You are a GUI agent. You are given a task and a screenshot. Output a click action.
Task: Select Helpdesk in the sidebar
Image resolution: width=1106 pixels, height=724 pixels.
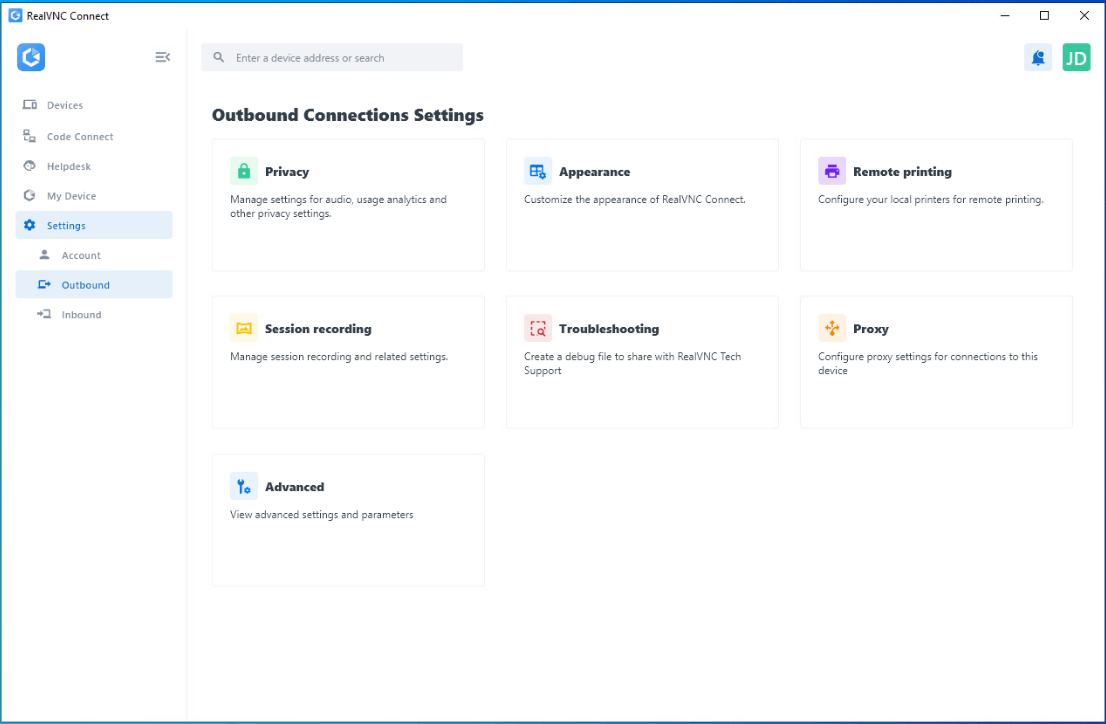pos(69,166)
